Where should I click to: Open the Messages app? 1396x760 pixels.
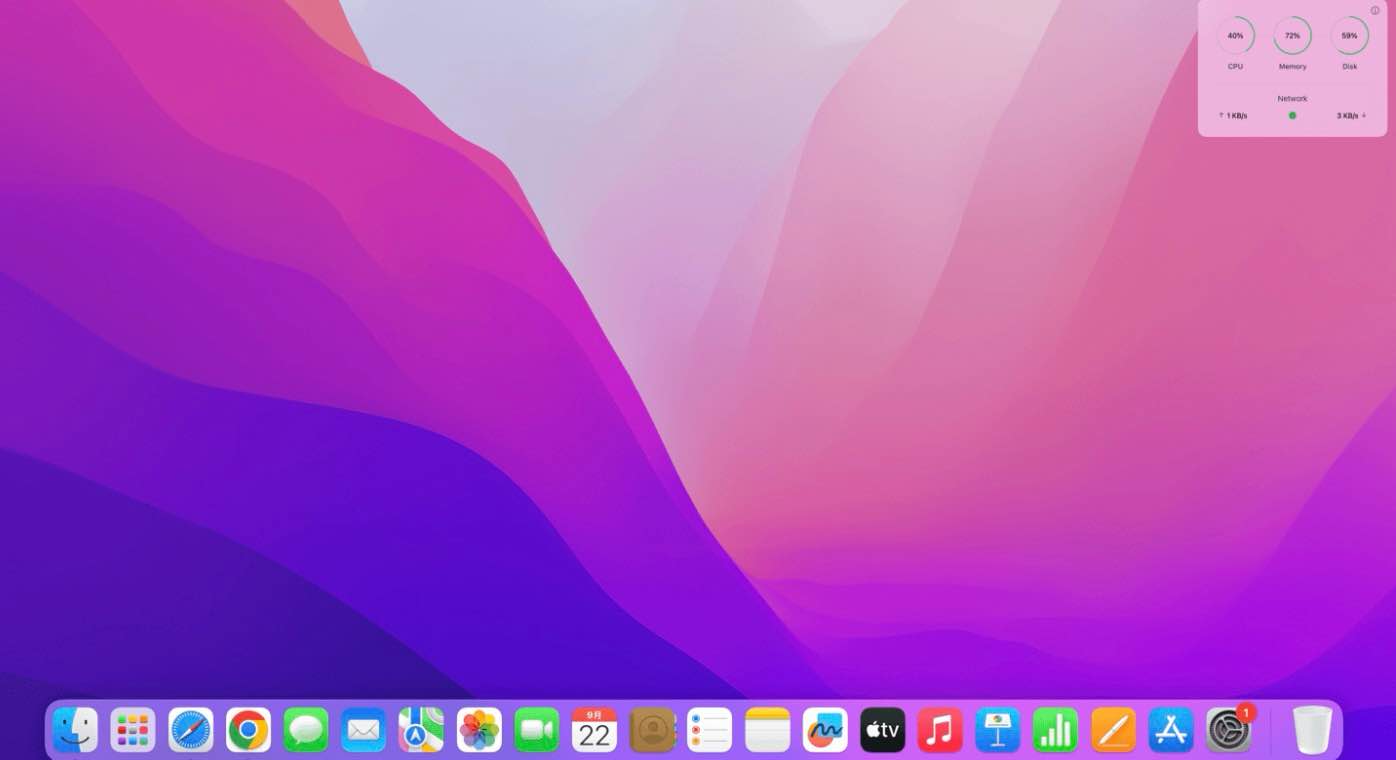306,731
